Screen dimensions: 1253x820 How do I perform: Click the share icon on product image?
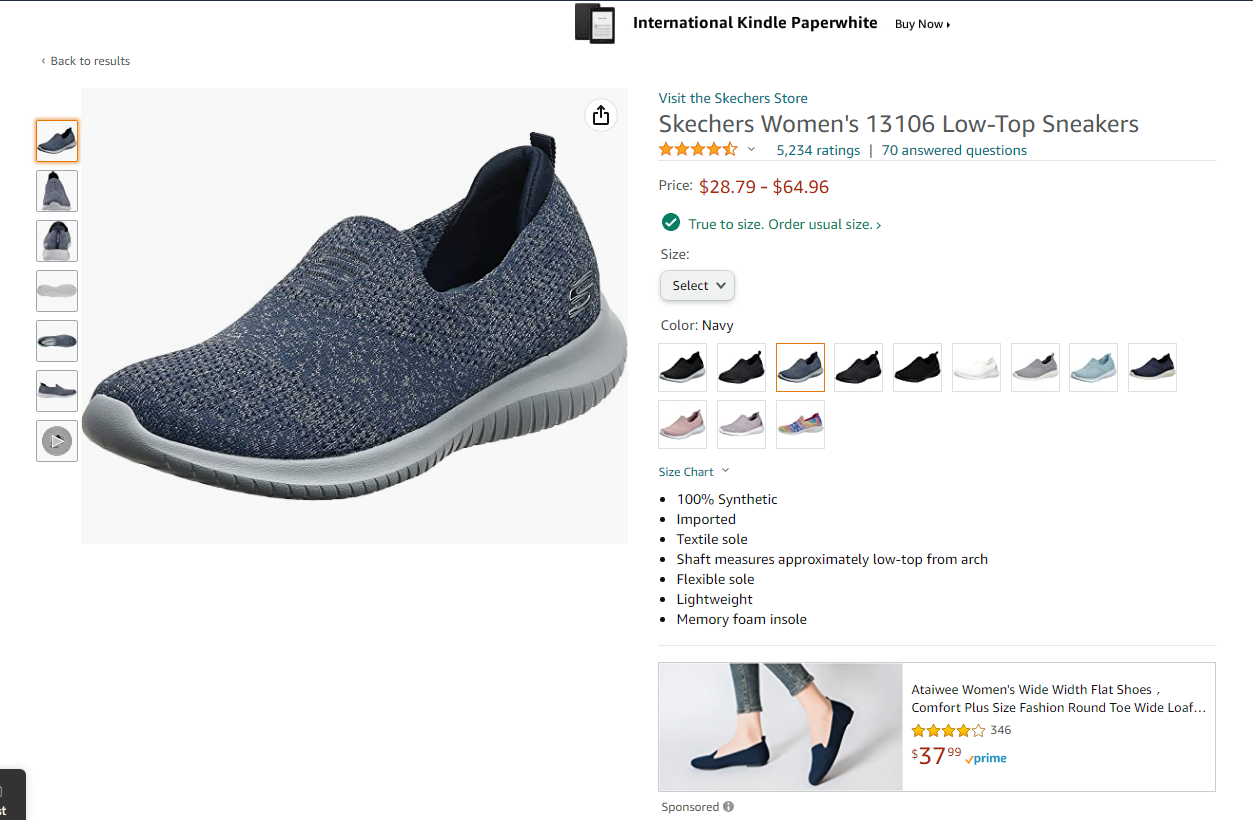[600, 116]
